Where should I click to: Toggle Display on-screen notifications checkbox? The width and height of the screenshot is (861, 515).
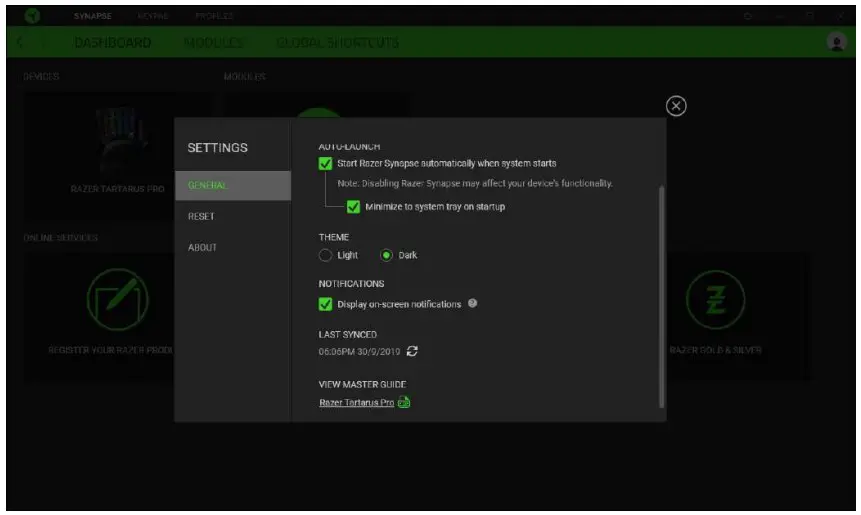(x=325, y=304)
